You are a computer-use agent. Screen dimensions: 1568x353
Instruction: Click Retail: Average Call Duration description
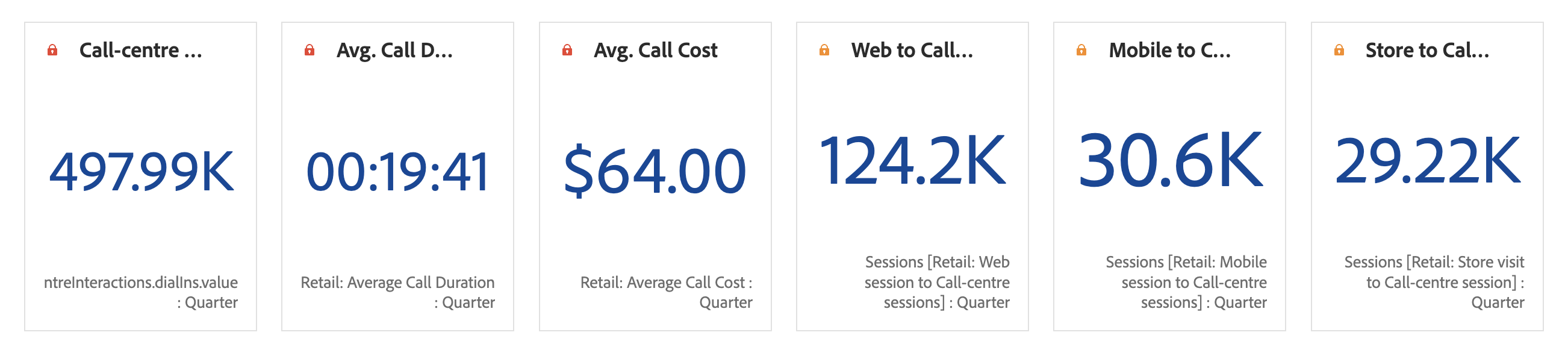[x=397, y=292]
